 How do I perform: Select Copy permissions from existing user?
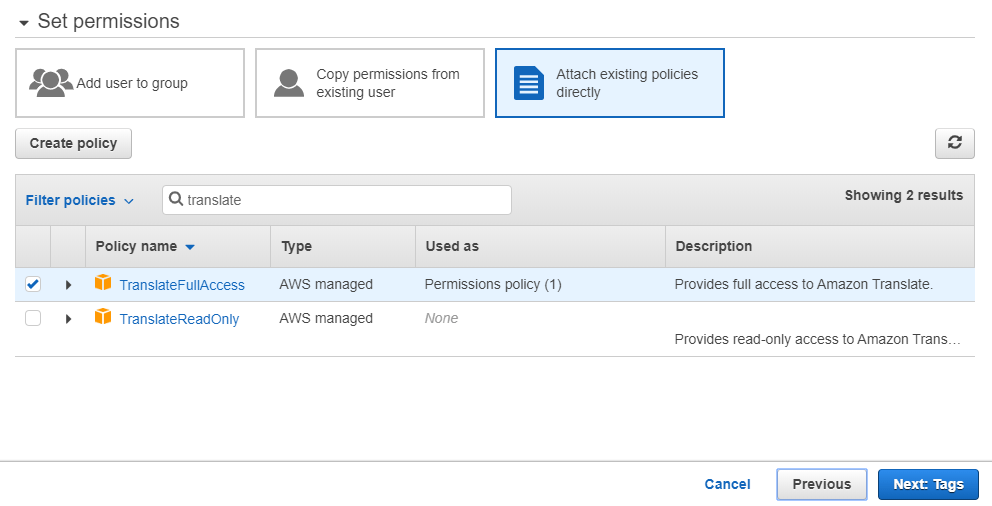pos(369,83)
